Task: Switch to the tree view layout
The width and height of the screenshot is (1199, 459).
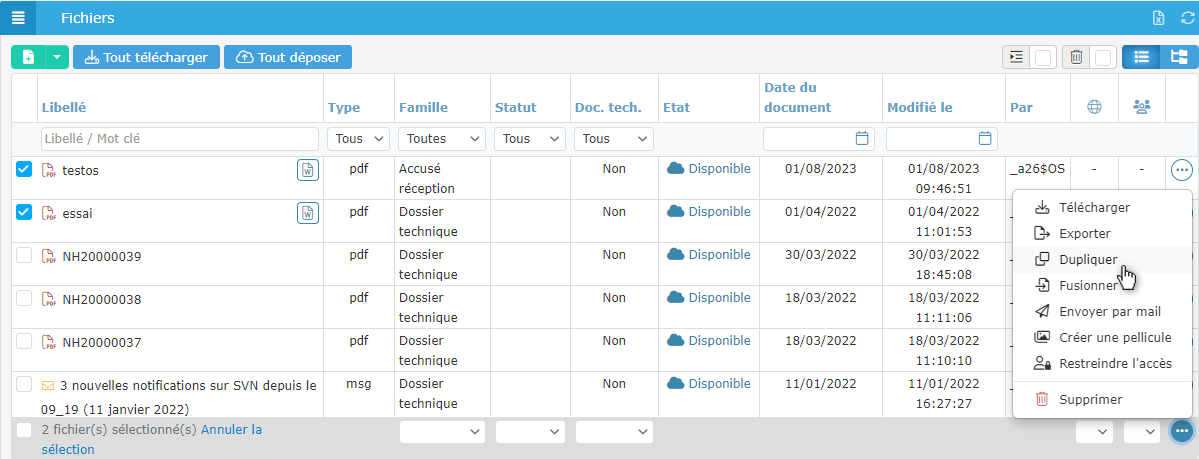Action: pyautogui.click(x=1179, y=57)
